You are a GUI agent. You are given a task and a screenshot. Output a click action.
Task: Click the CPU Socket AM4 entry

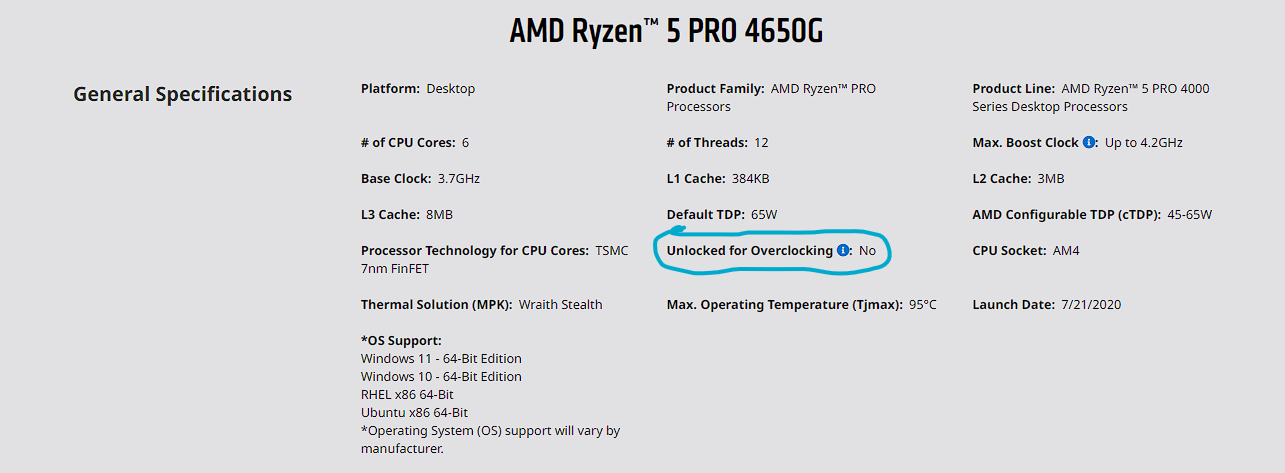click(1025, 251)
